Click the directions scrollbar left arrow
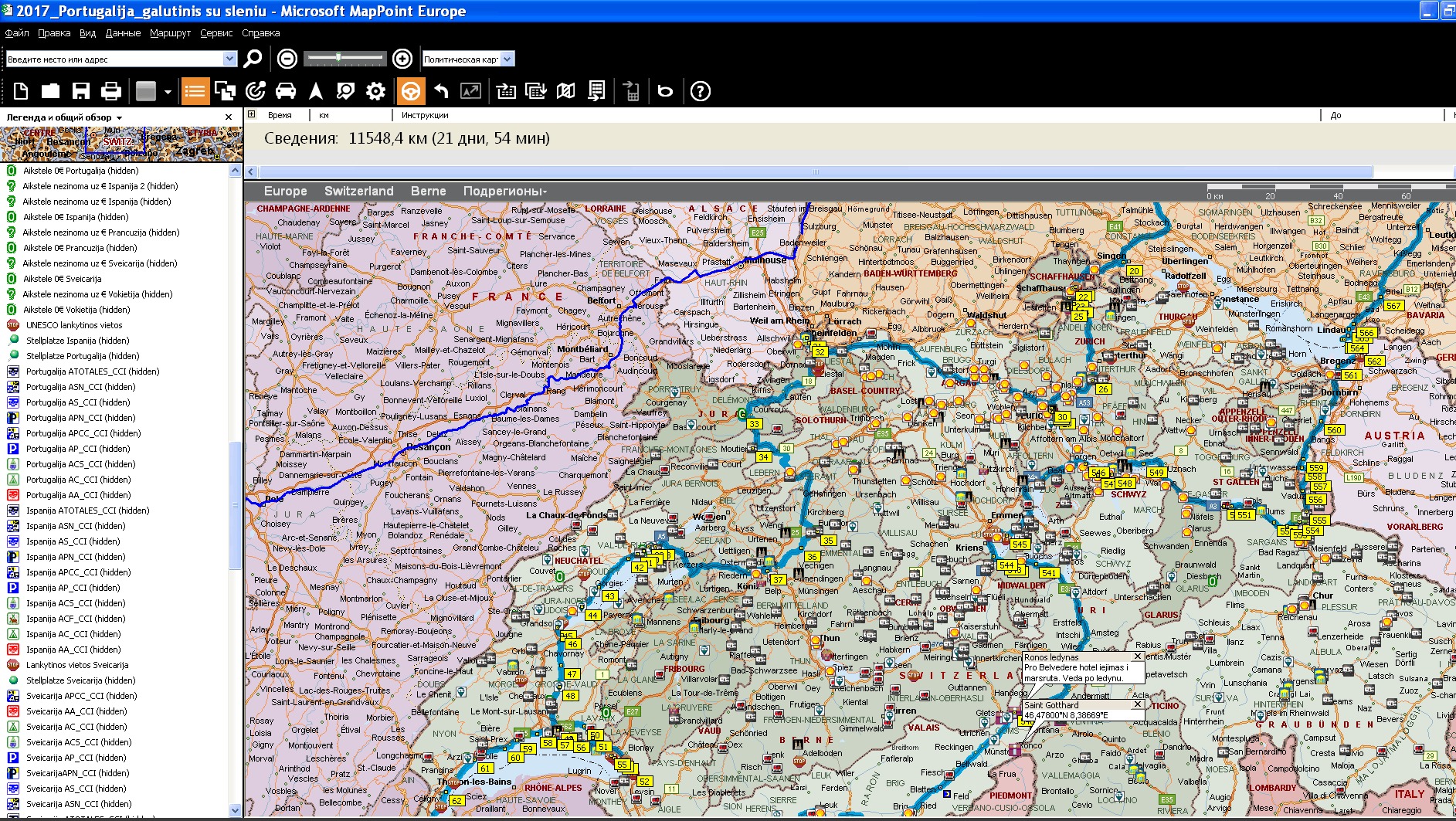 click(x=251, y=172)
